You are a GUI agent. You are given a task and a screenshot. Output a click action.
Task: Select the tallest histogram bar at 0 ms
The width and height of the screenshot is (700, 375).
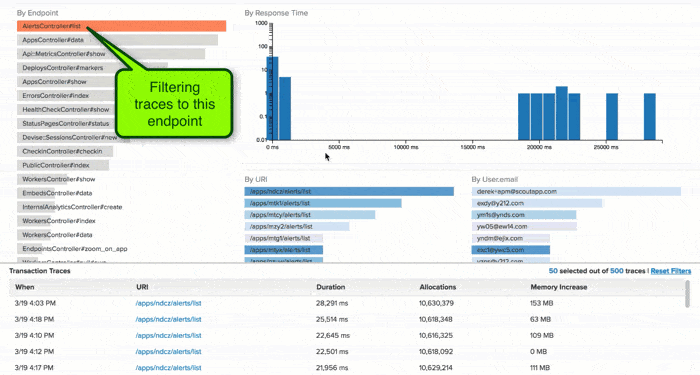pos(272,98)
